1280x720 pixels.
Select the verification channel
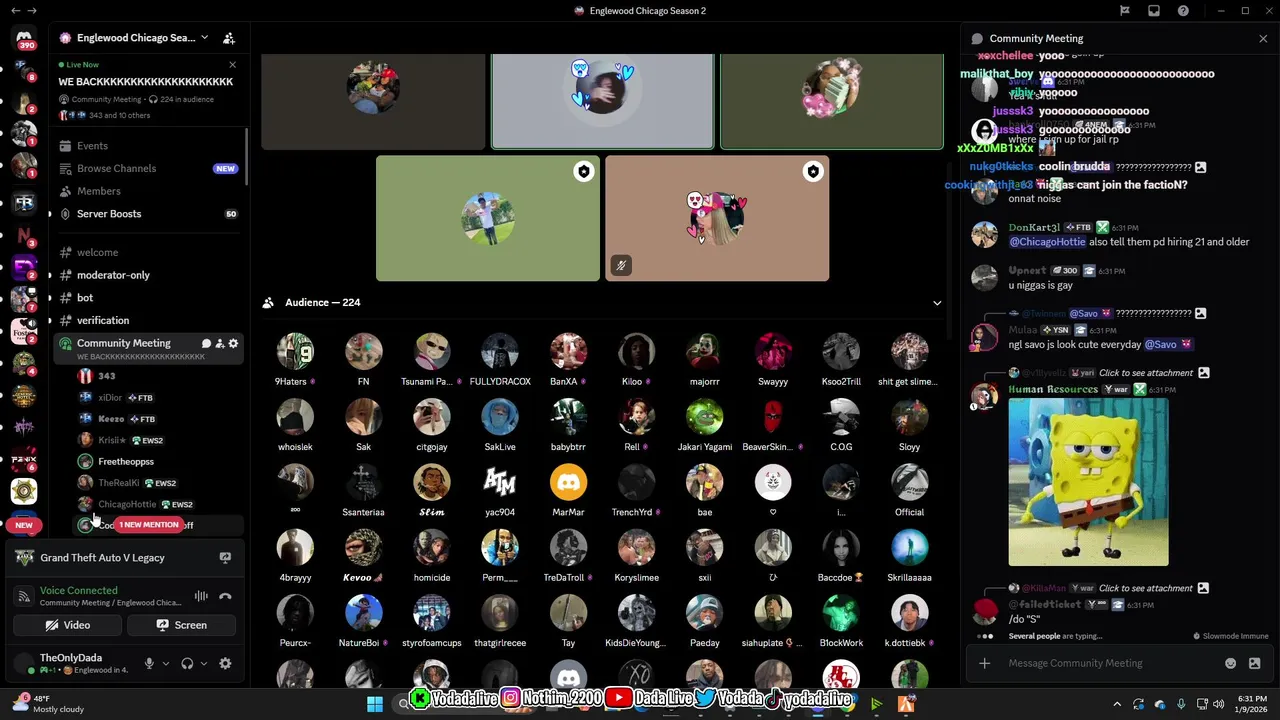click(147, 321)
